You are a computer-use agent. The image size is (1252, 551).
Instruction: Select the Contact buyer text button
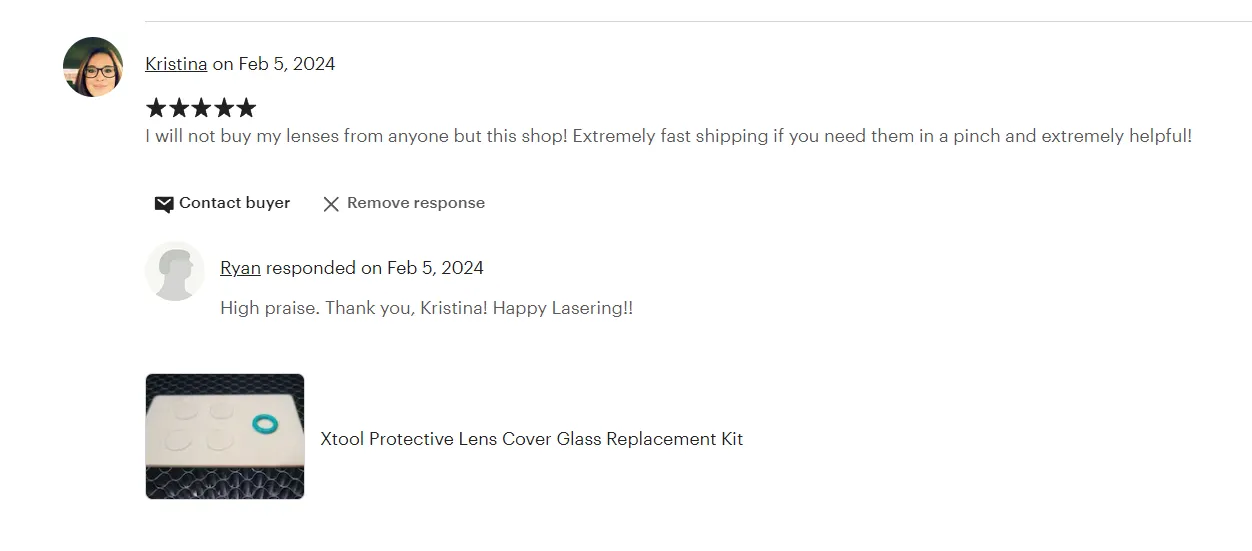tap(234, 203)
